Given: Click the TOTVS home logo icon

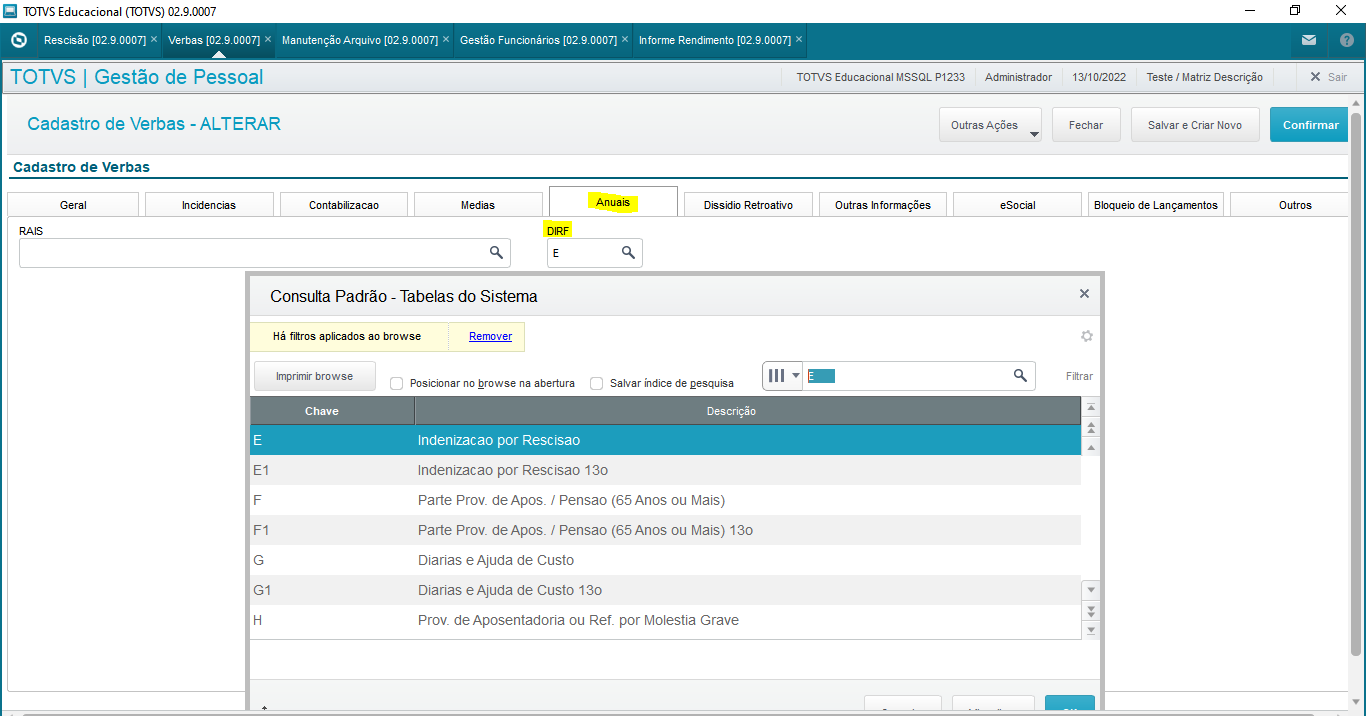Looking at the screenshot, I should pyautogui.click(x=18, y=40).
